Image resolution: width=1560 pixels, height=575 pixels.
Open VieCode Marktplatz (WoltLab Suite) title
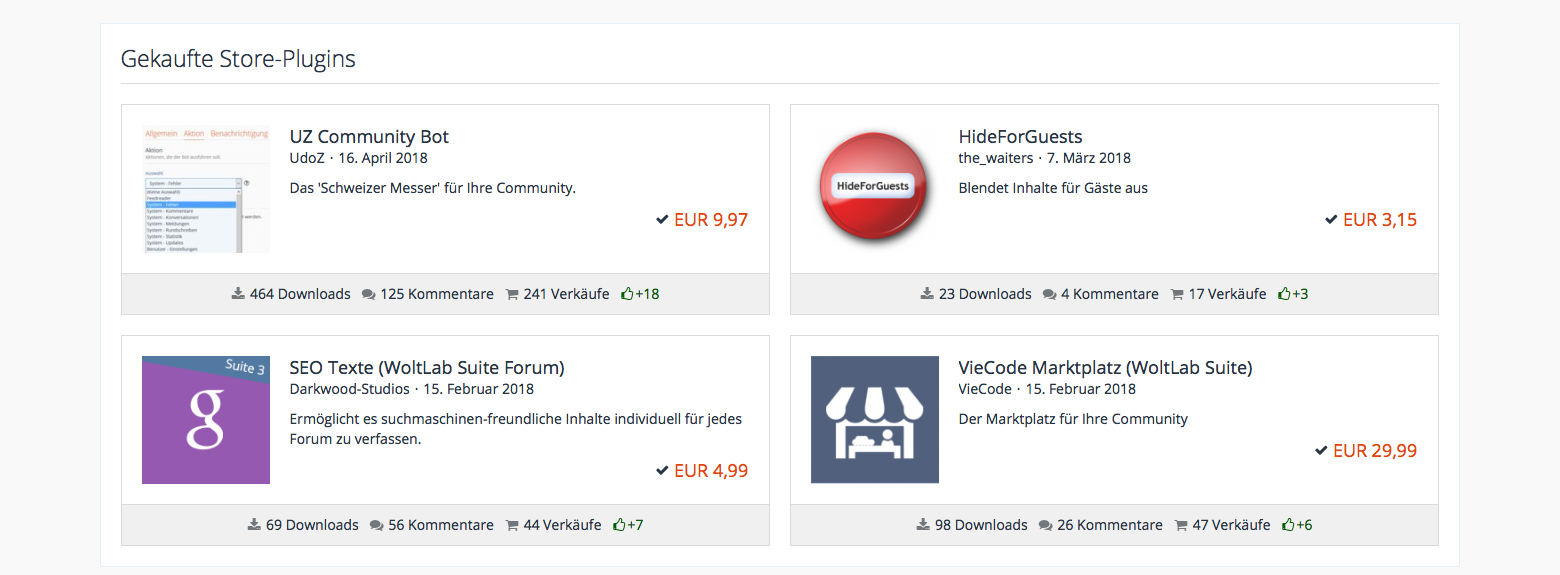[1105, 367]
